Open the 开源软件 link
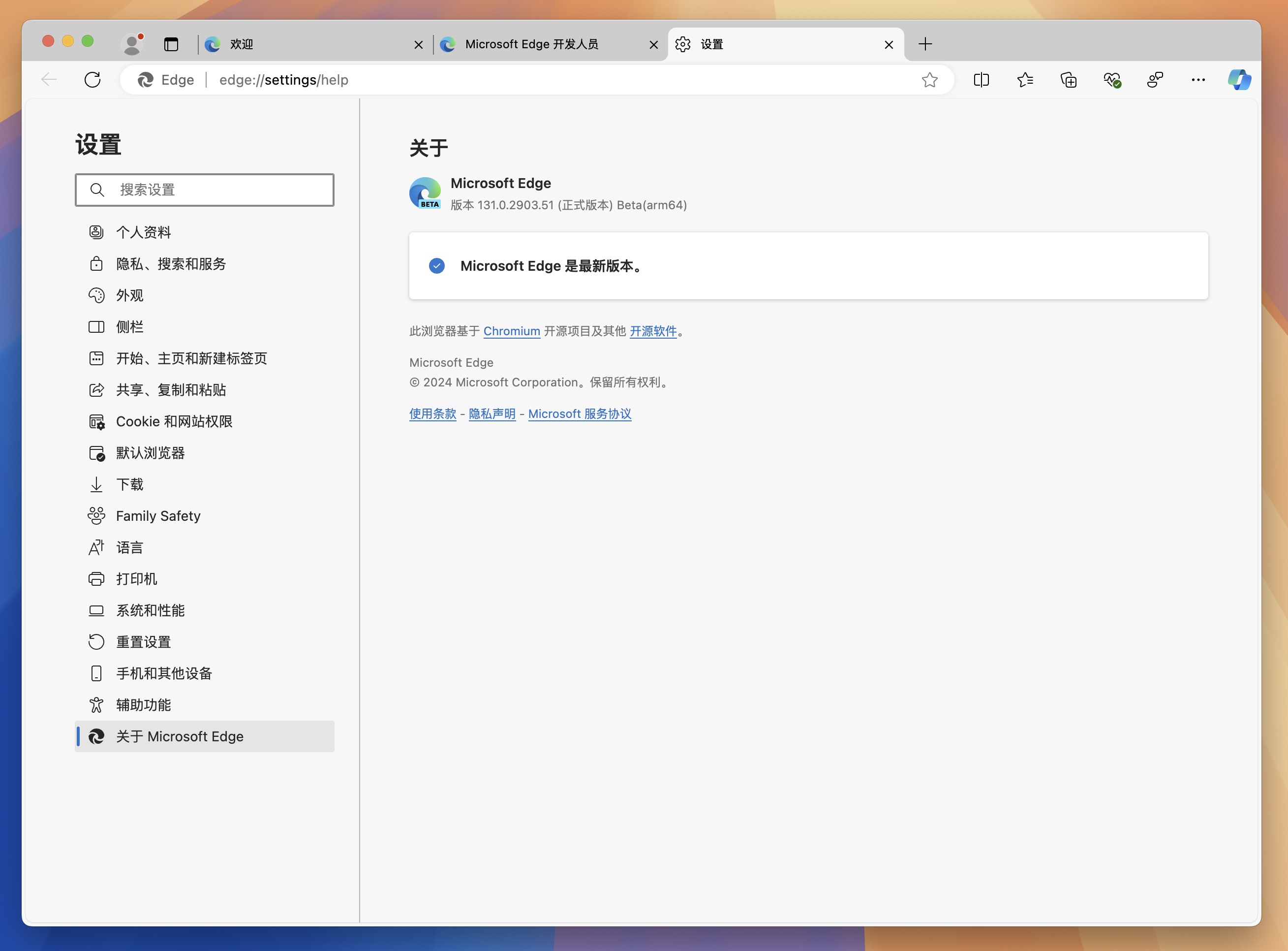The image size is (1288, 951). [x=653, y=331]
